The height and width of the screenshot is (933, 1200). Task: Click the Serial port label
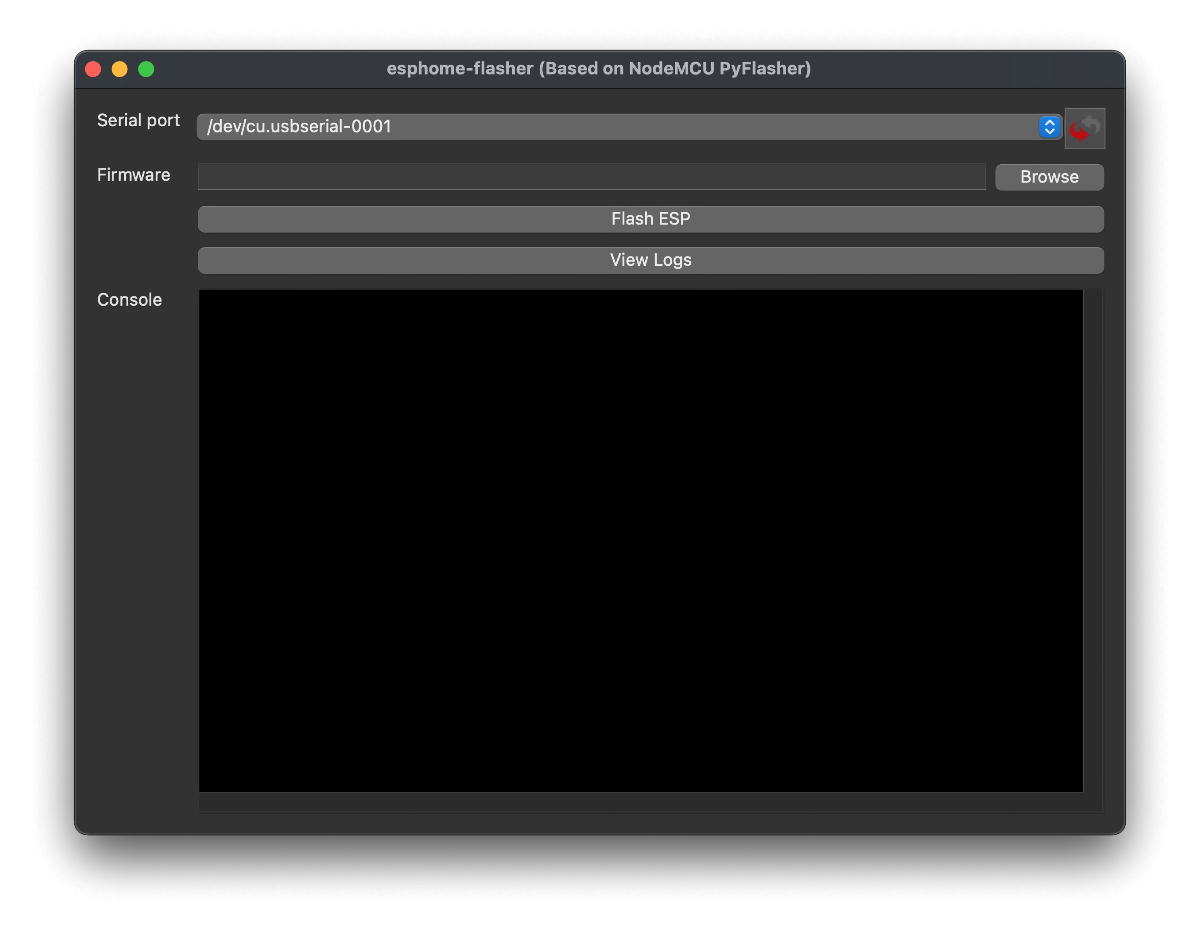139,120
